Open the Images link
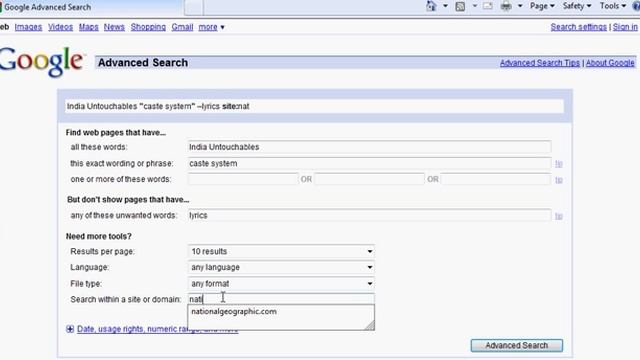 pyautogui.click(x=28, y=27)
